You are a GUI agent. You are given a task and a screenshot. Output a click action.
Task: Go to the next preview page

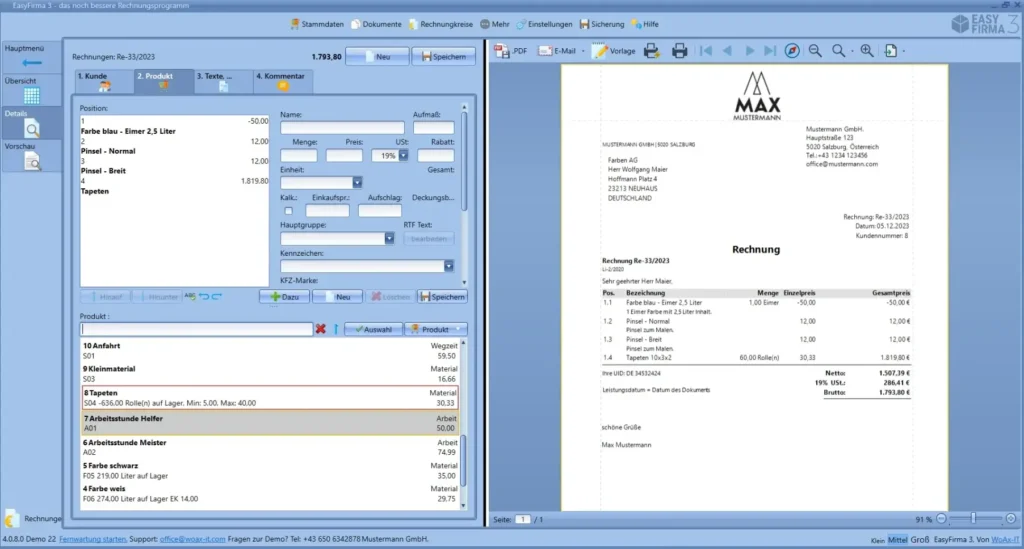[749, 50]
